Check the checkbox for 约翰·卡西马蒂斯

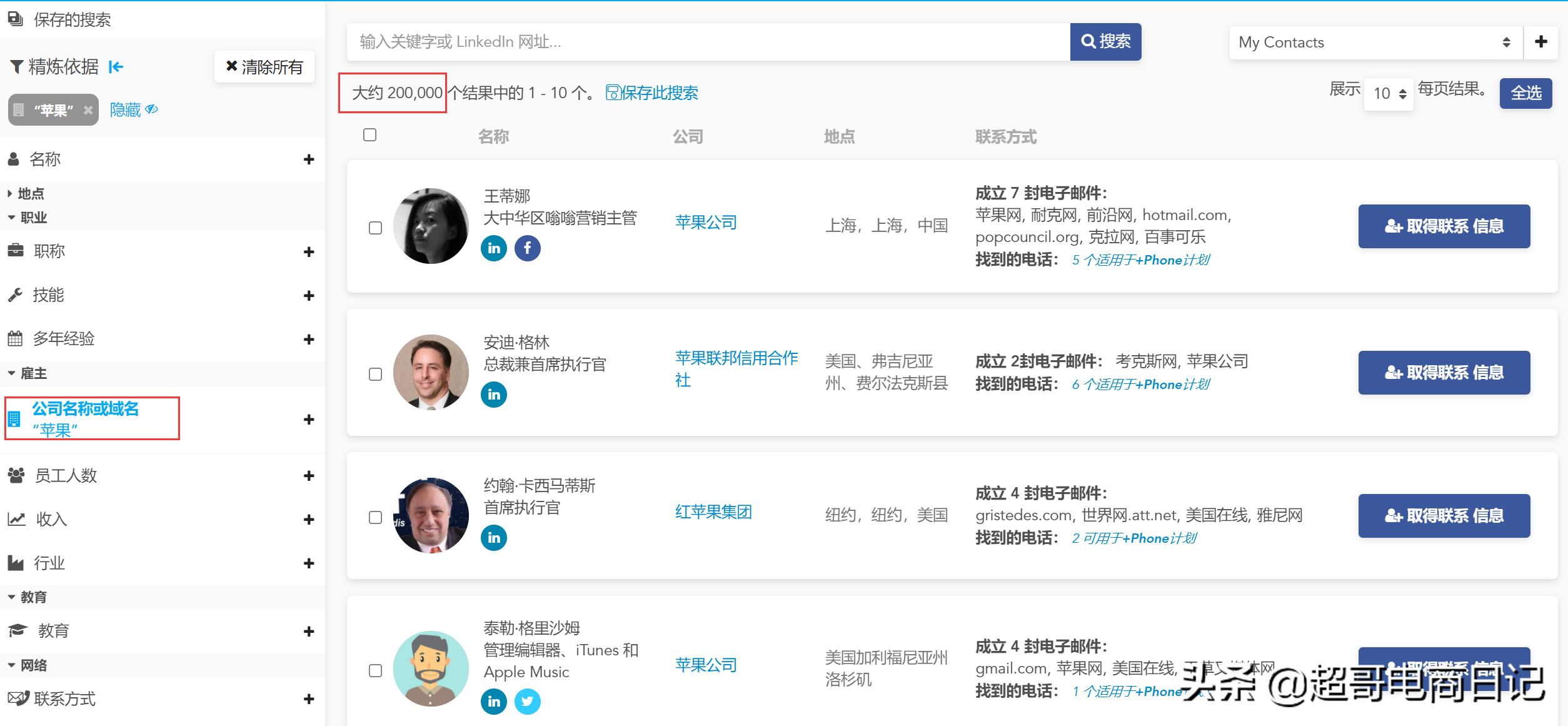click(x=375, y=517)
